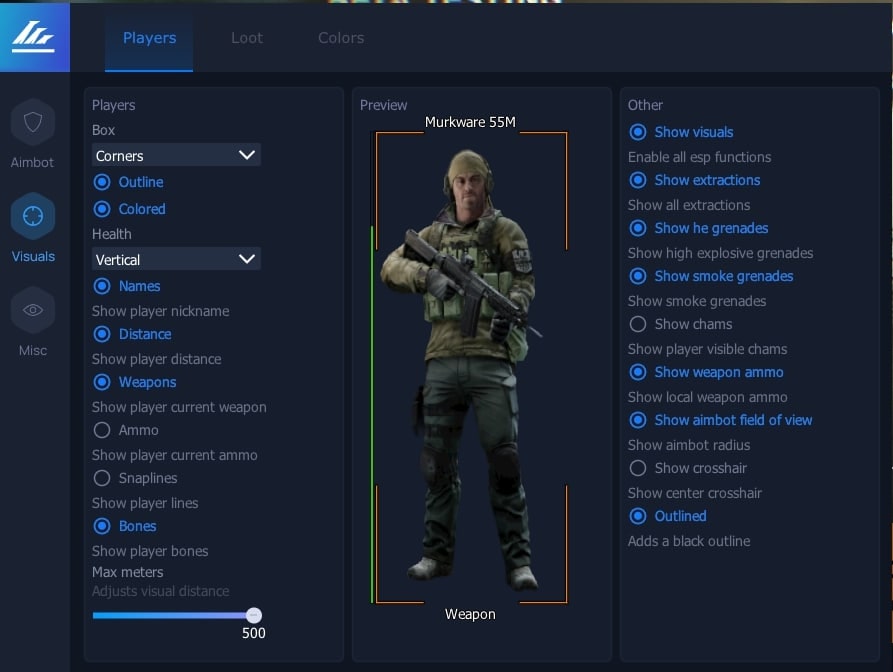Open the Aimbot section shield icon

(33, 123)
